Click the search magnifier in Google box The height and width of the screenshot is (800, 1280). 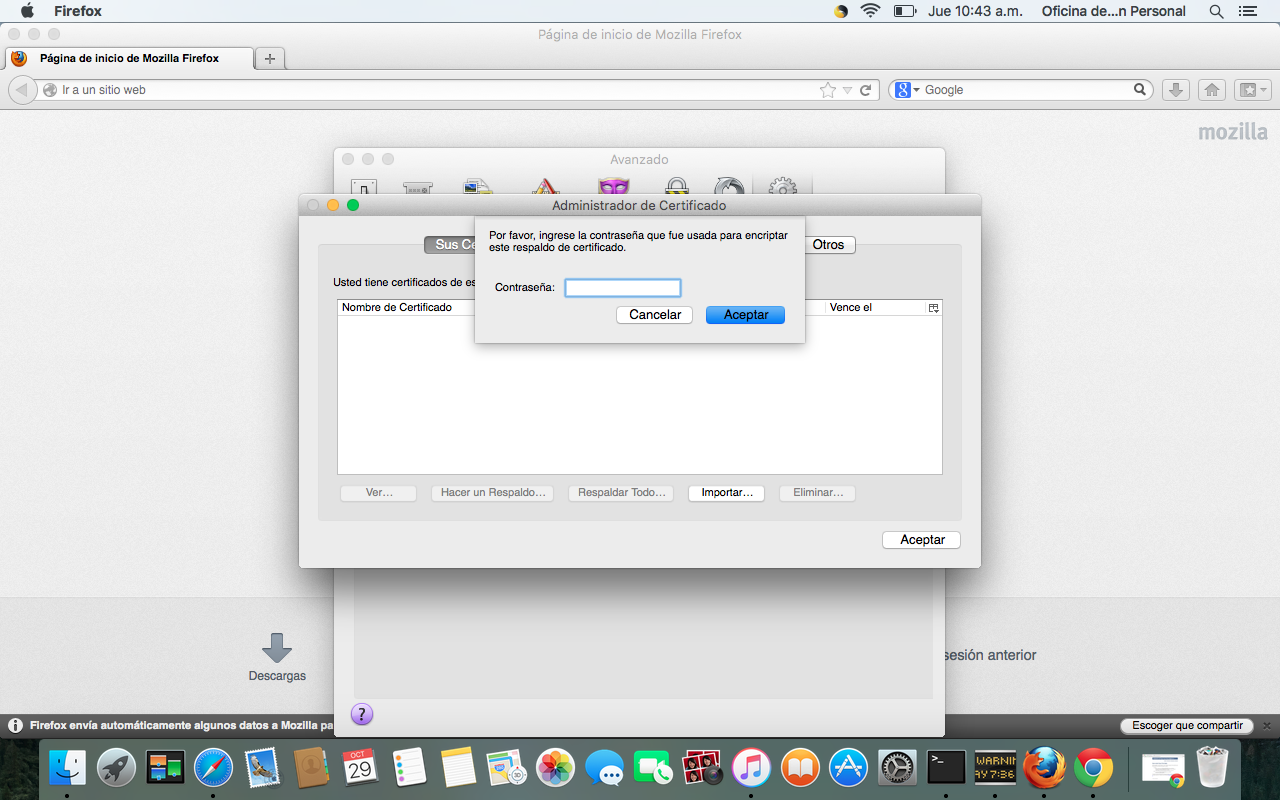click(x=1140, y=89)
